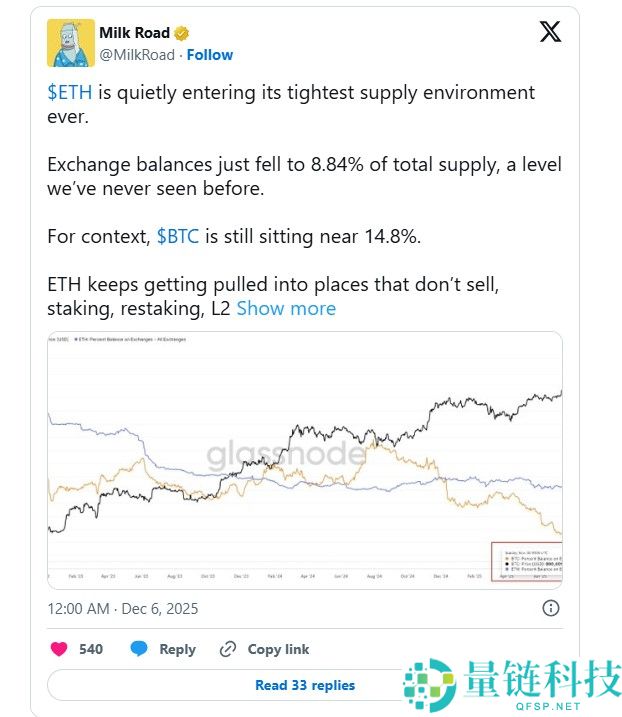
Task: Follow the Milk Road account
Action: click(210, 55)
